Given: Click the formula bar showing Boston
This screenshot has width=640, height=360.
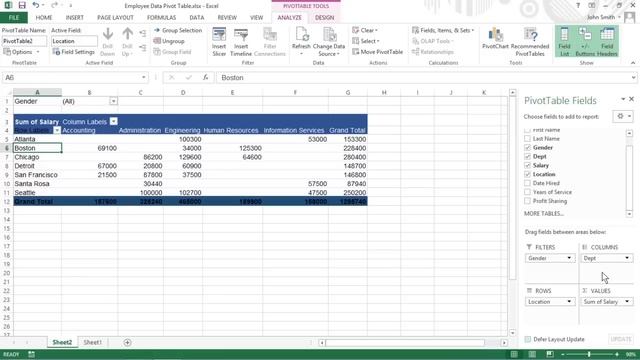Looking at the screenshot, I should click(426, 78).
